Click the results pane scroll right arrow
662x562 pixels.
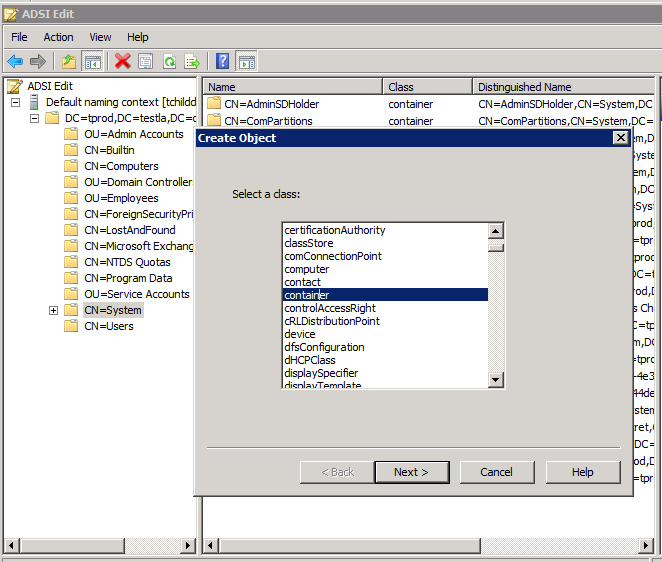coord(646,546)
